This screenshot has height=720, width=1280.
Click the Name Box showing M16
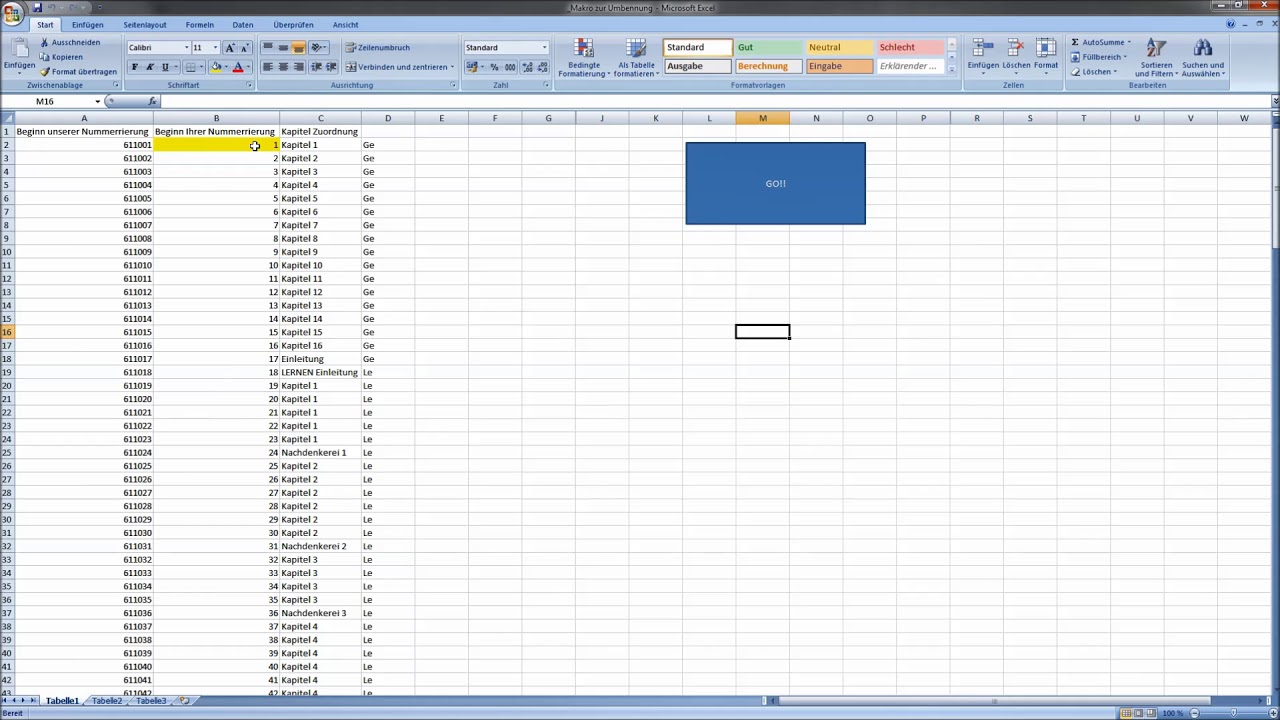pos(52,101)
